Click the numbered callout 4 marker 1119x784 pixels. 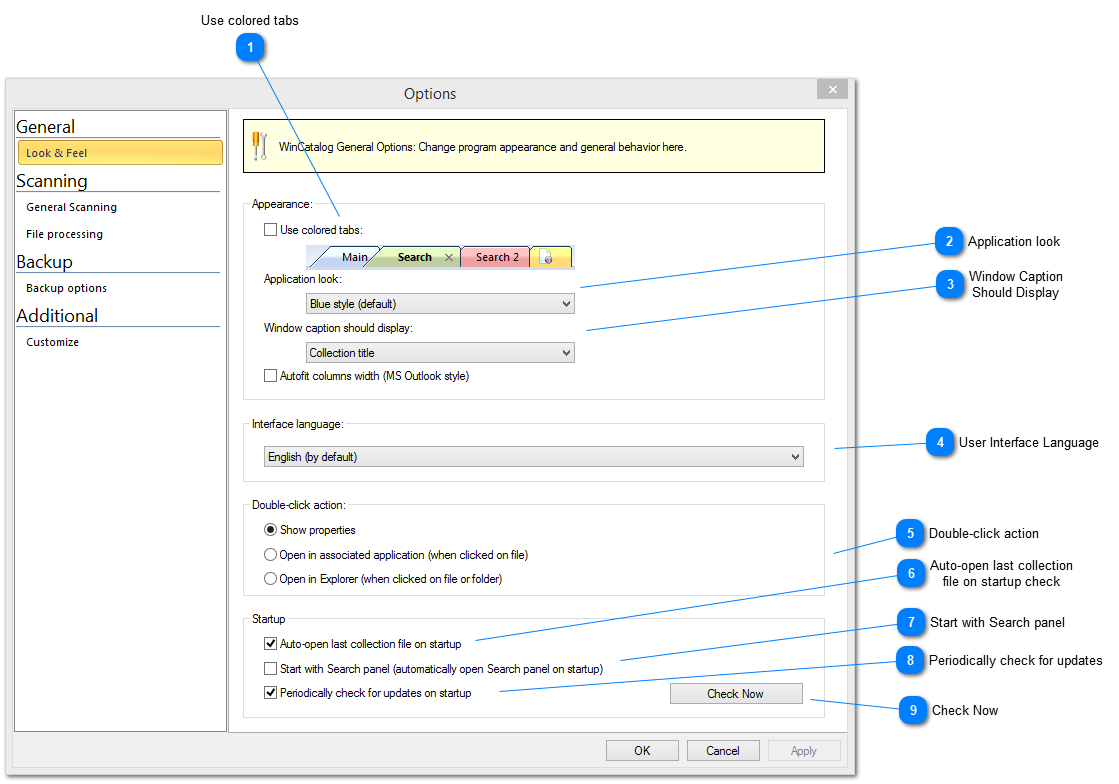[940, 442]
